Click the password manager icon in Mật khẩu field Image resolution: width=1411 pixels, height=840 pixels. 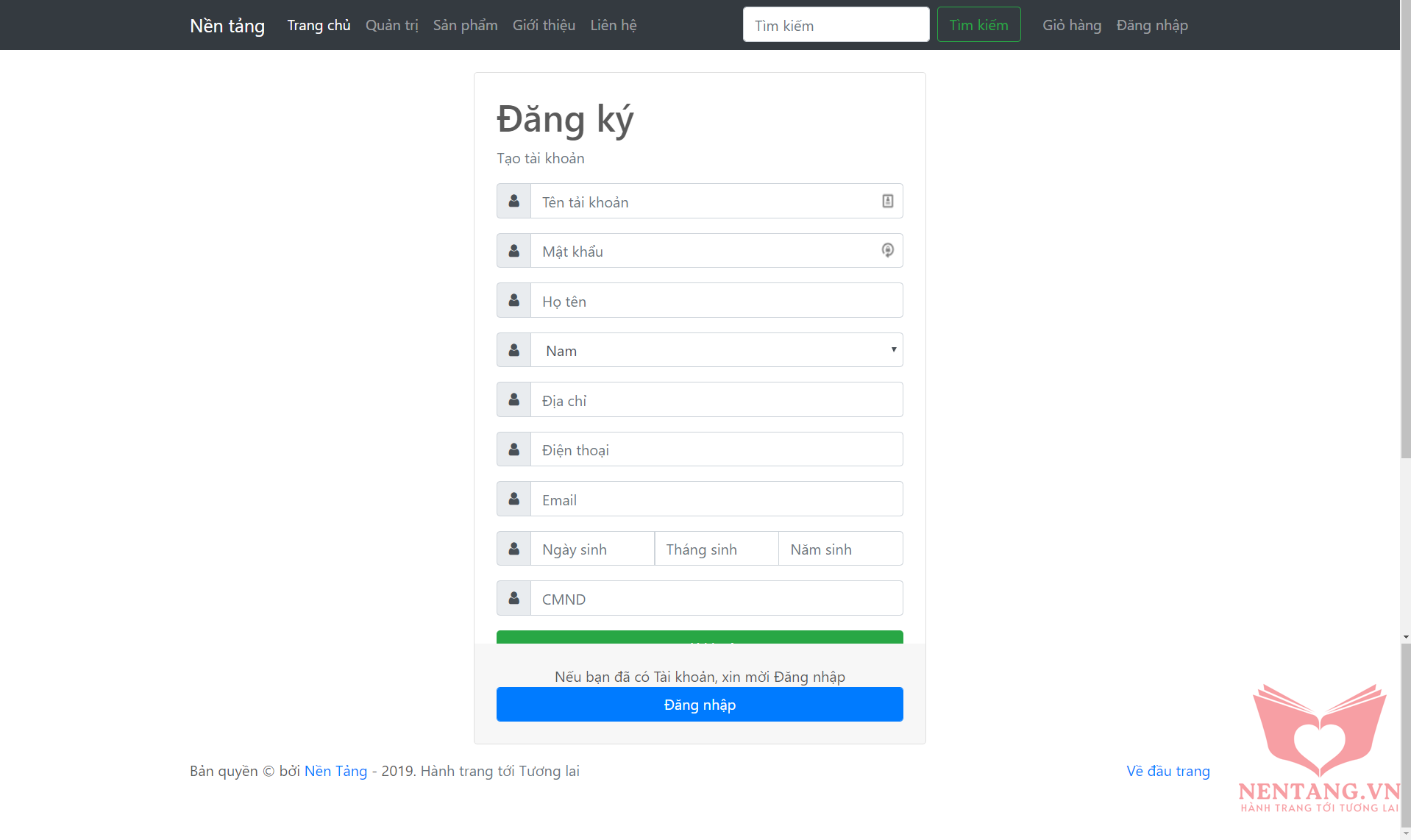[887, 251]
